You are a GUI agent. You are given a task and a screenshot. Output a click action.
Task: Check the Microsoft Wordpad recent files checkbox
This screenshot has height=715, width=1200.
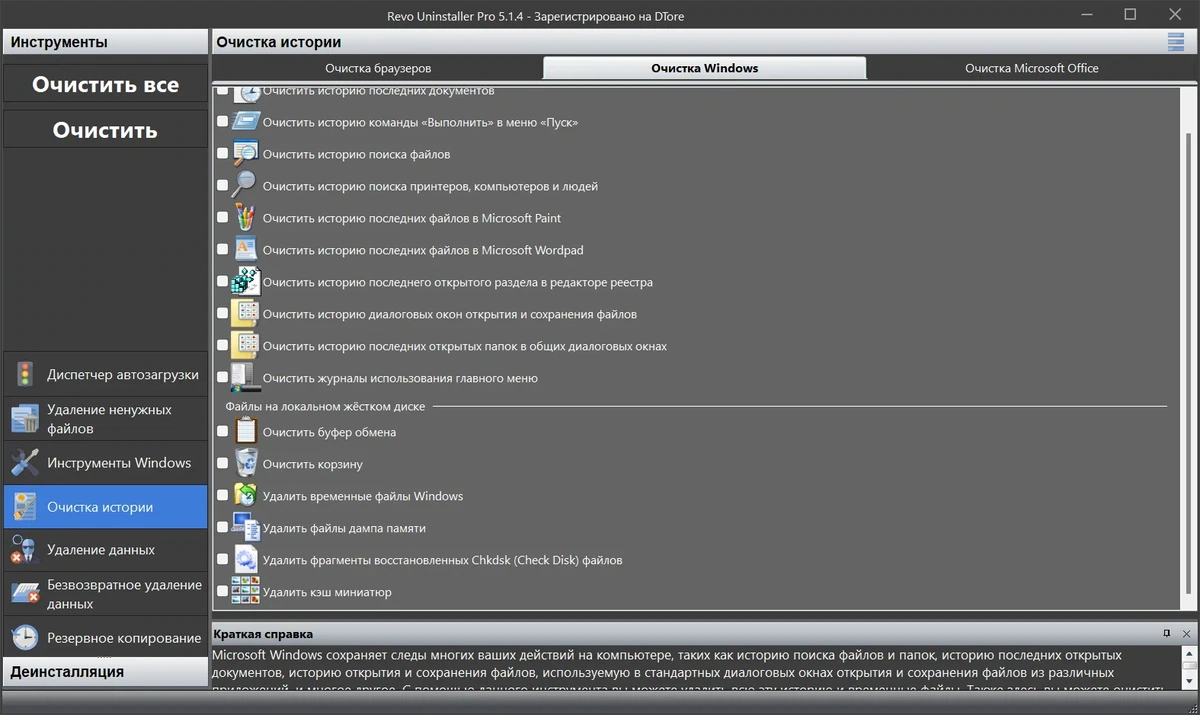tap(222, 250)
